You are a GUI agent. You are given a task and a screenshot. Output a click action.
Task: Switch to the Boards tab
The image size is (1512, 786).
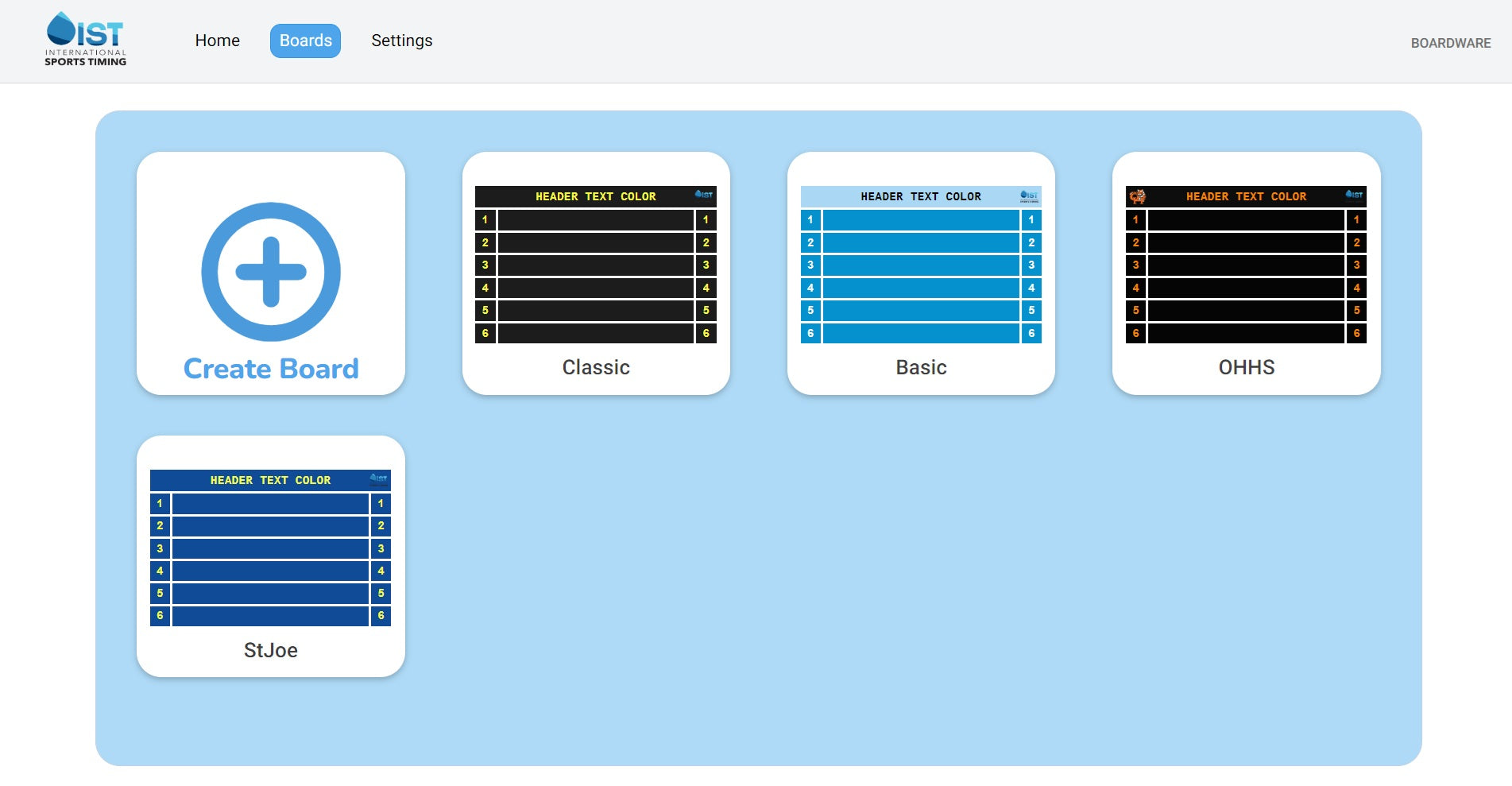[x=305, y=41]
